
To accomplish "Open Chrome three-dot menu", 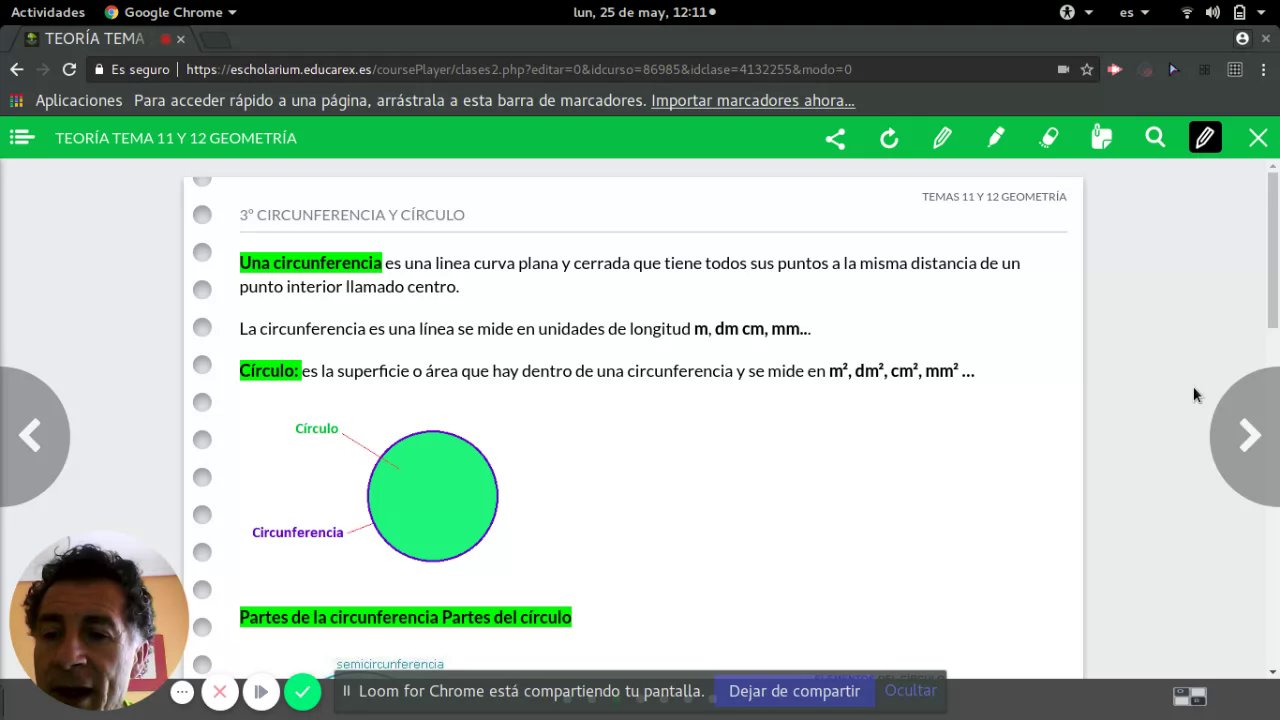I will point(1263,69).
